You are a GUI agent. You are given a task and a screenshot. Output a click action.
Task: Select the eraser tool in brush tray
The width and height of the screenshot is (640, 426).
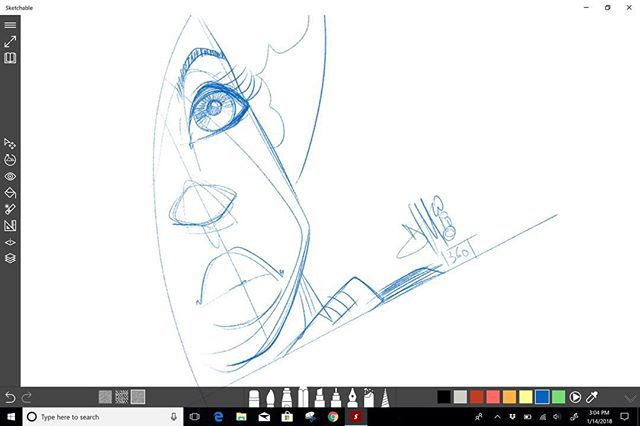point(254,399)
